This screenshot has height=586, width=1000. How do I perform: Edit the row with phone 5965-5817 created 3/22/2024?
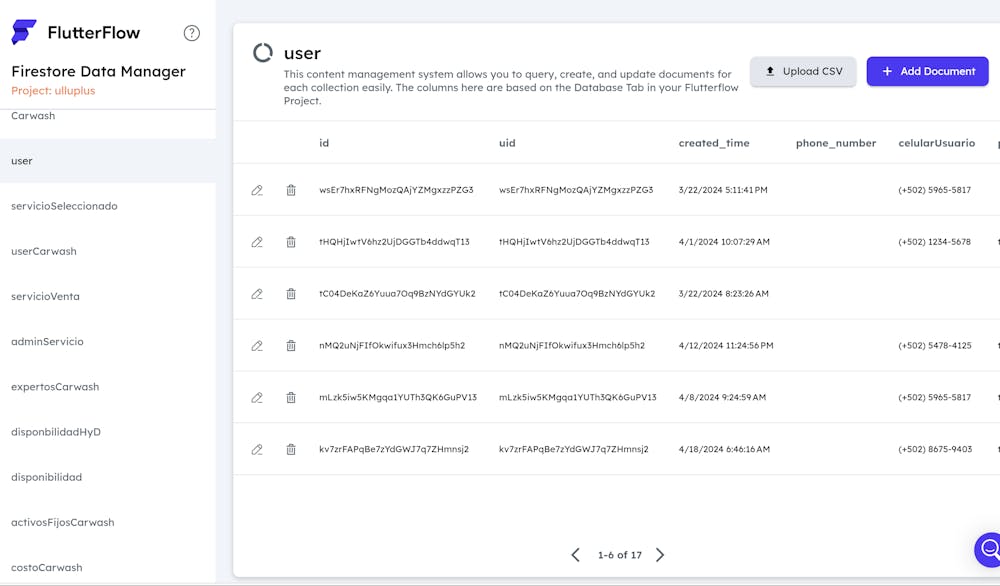tap(257, 190)
